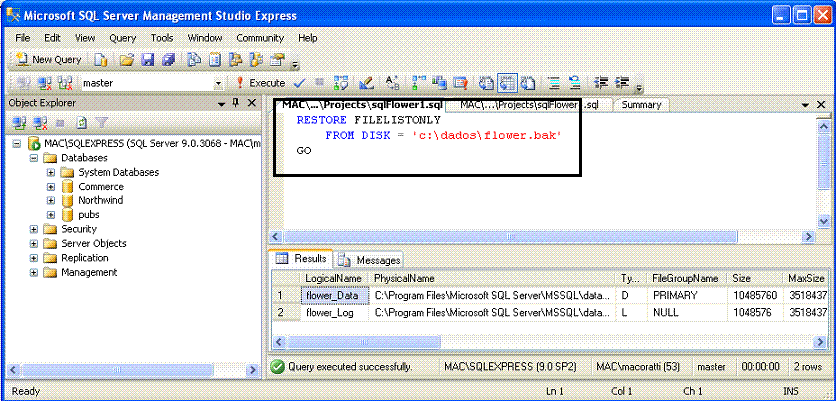Click the Disconnect query icon
This screenshot has height=401, width=836.
tap(44, 83)
